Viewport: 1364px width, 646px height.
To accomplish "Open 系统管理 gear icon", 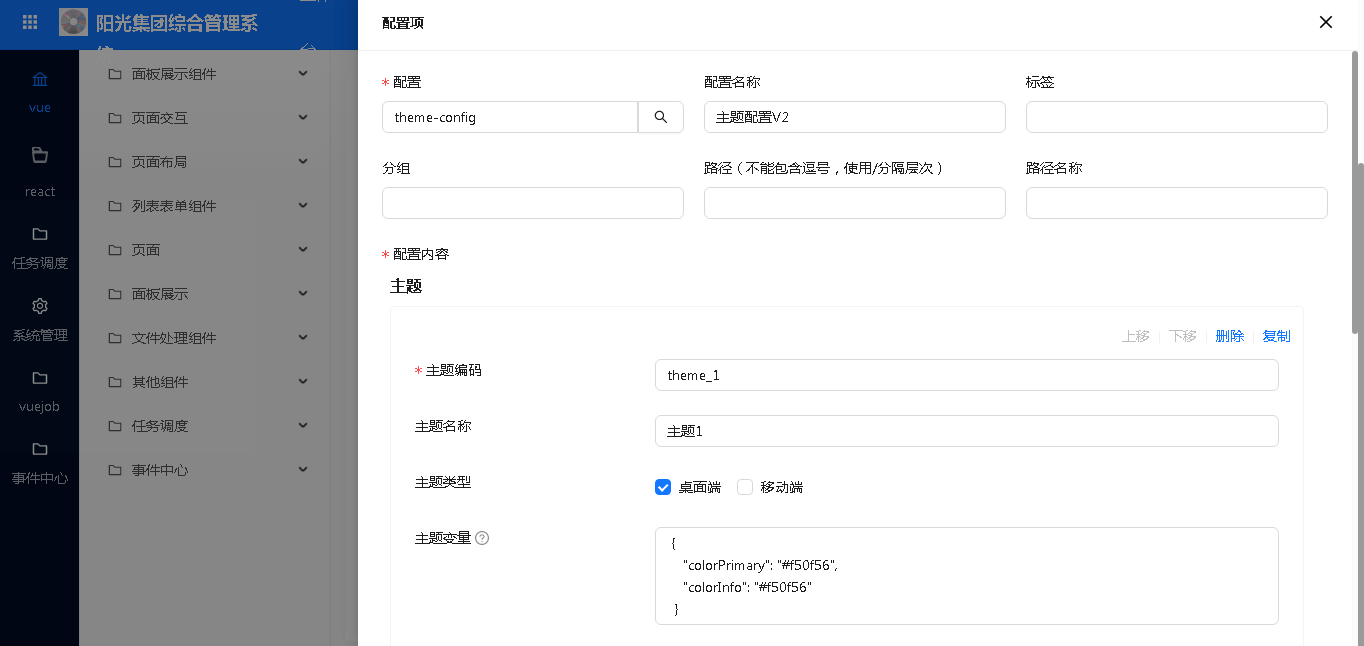I will pyautogui.click(x=40, y=305).
